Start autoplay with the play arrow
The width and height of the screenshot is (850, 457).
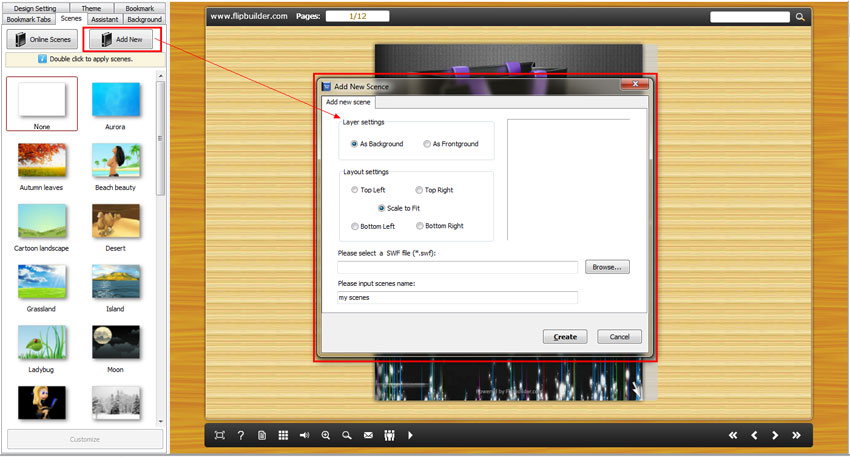[410, 436]
